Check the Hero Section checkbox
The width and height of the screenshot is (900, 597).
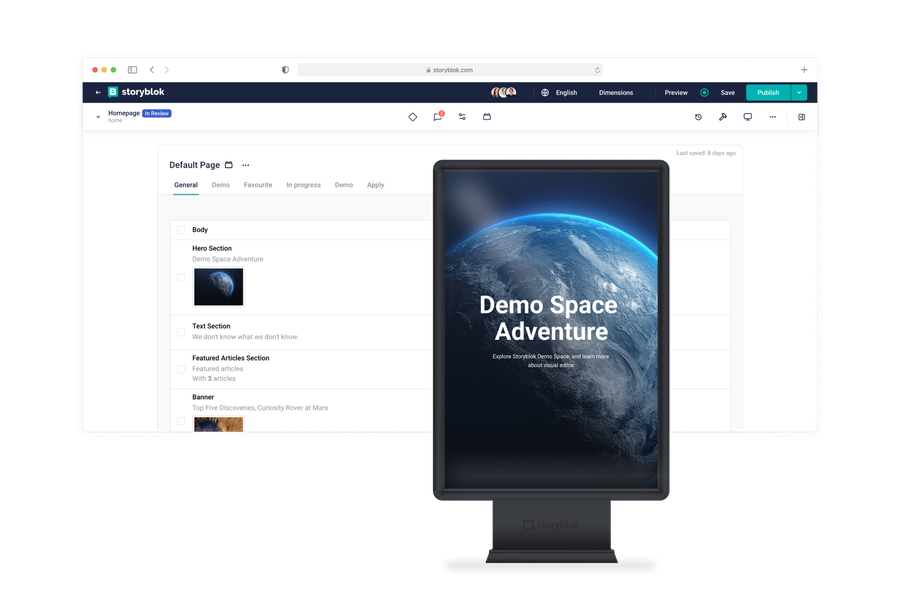point(181,277)
